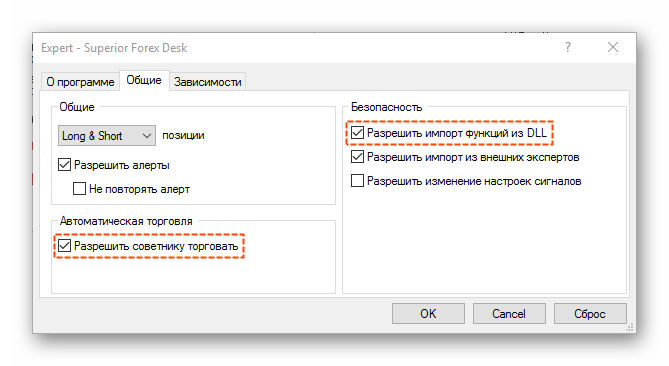This screenshot has width=669, height=366.
Task: Select the Общие tab
Action: [144, 80]
